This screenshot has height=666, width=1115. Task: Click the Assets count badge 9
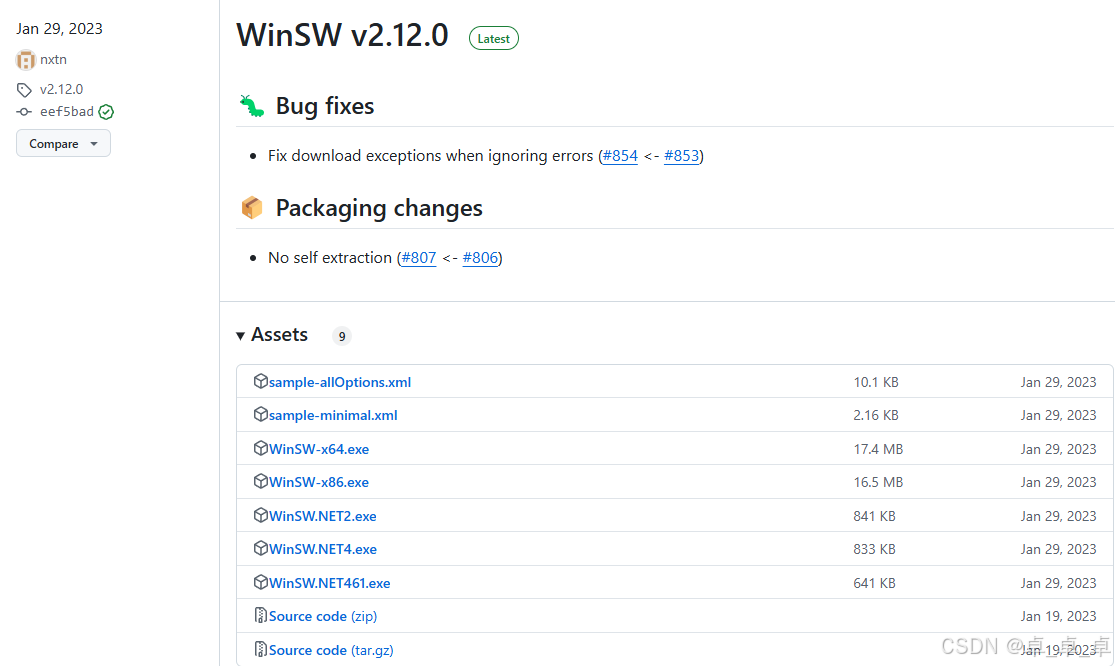(342, 336)
